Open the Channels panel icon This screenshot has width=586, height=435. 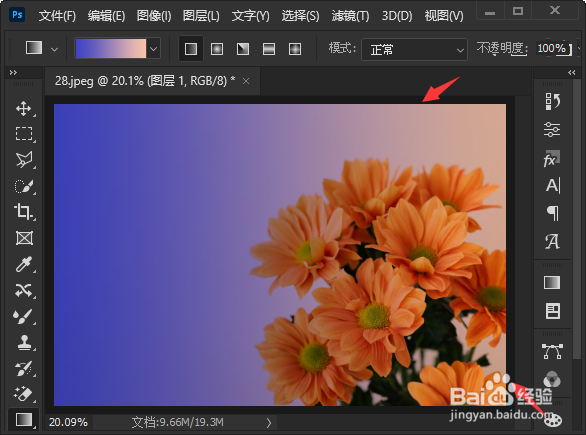coord(552,379)
